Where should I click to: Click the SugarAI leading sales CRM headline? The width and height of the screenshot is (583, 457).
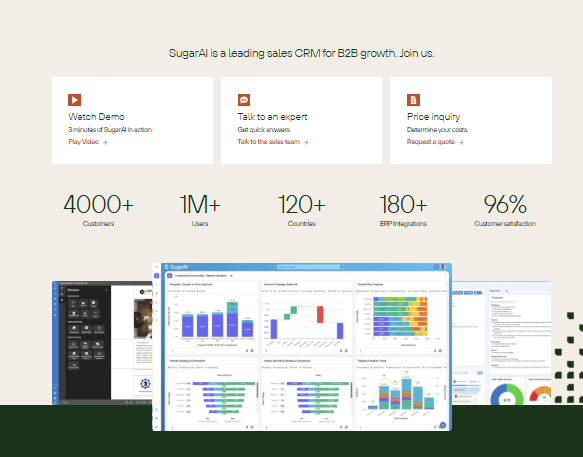pyautogui.click(x=302, y=53)
